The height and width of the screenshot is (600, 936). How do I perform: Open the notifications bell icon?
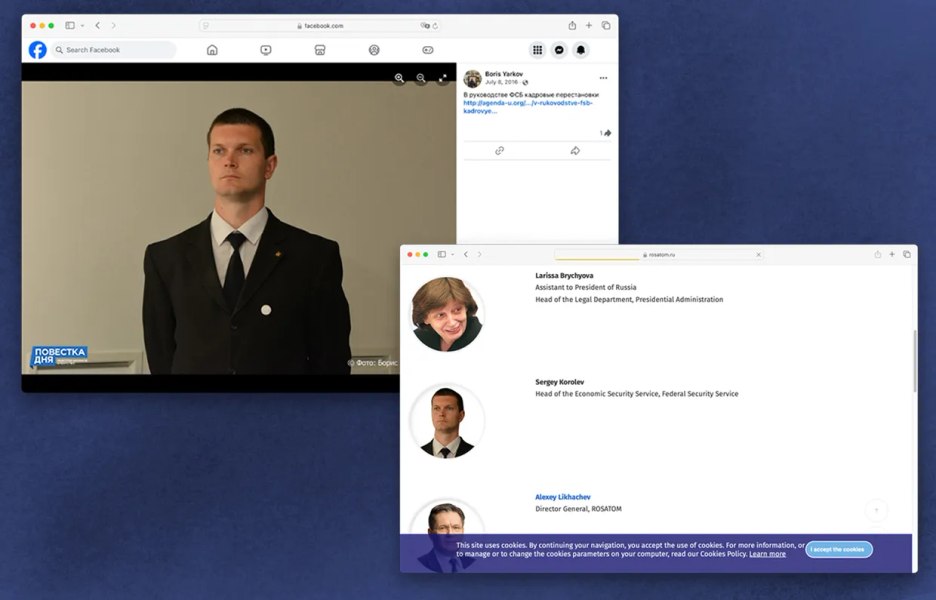click(x=581, y=50)
